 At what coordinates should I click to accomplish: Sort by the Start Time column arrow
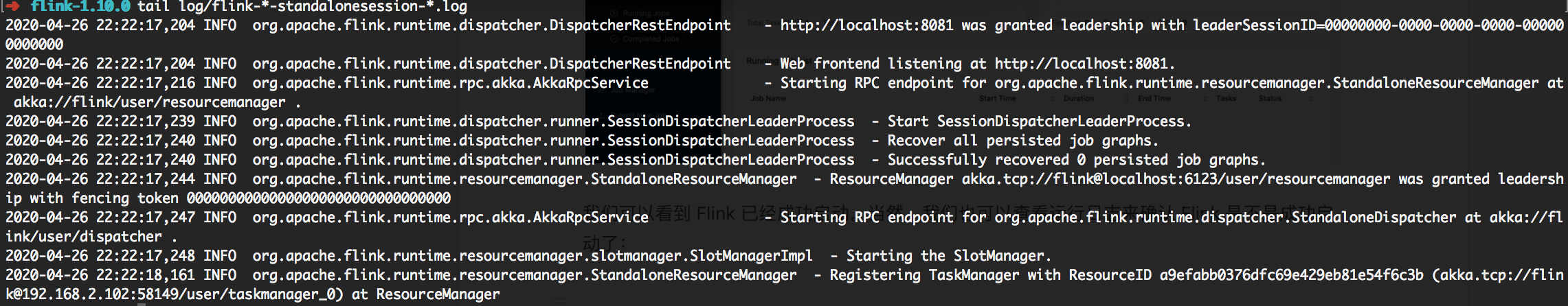click(x=1053, y=99)
